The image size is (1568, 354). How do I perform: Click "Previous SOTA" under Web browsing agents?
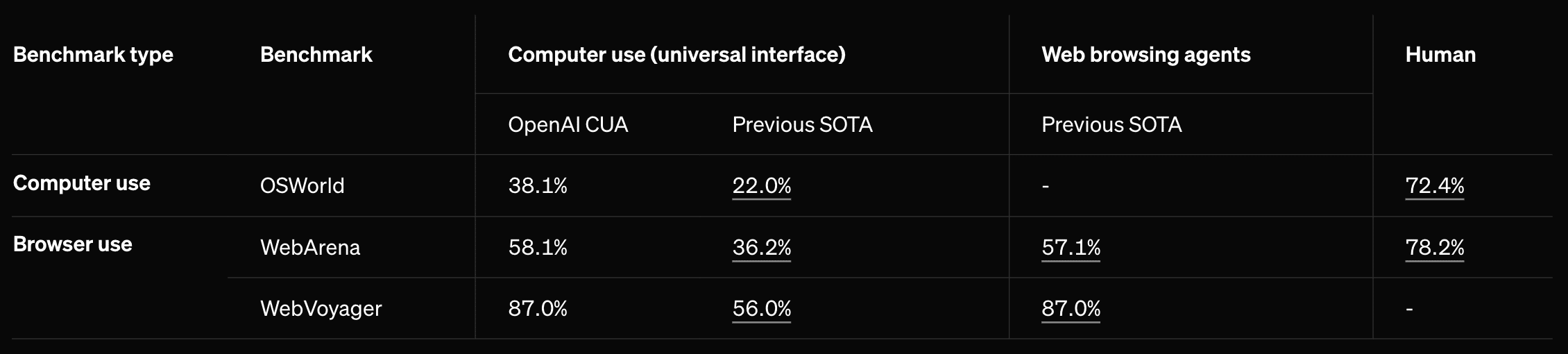pos(1111,125)
